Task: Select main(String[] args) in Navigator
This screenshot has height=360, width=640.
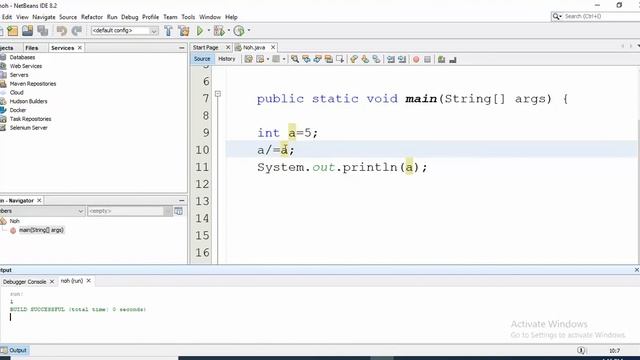Action: tap(41, 230)
